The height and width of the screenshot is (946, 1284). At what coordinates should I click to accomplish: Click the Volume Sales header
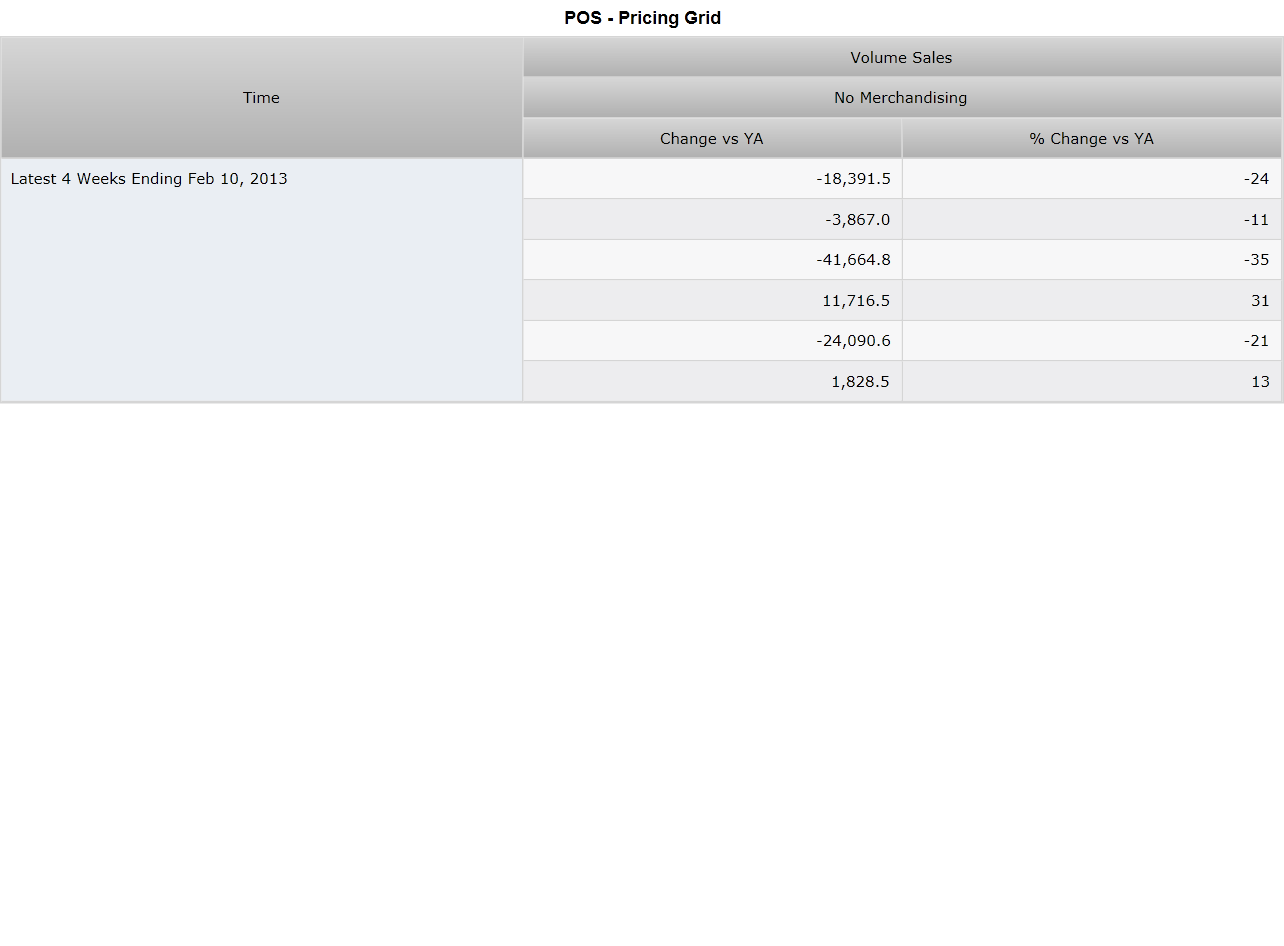pyautogui.click(x=902, y=57)
